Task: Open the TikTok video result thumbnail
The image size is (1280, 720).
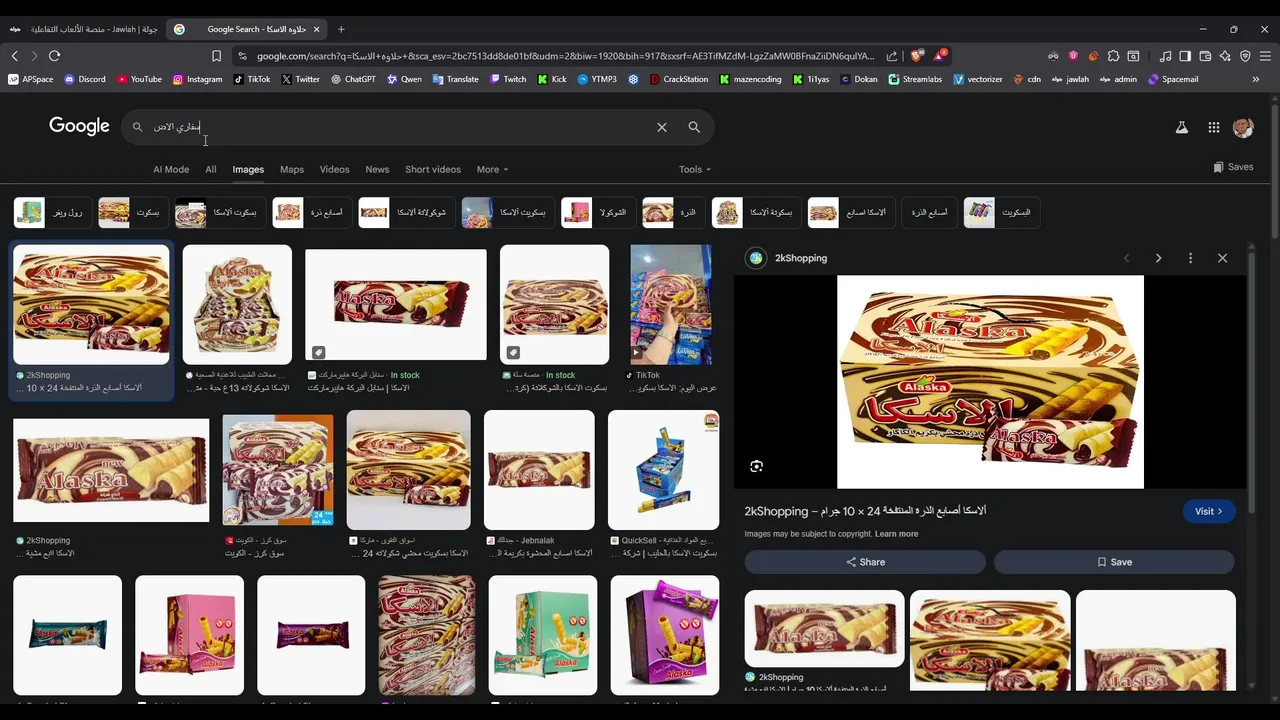Action: pyautogui.click(x=671, y=304)
